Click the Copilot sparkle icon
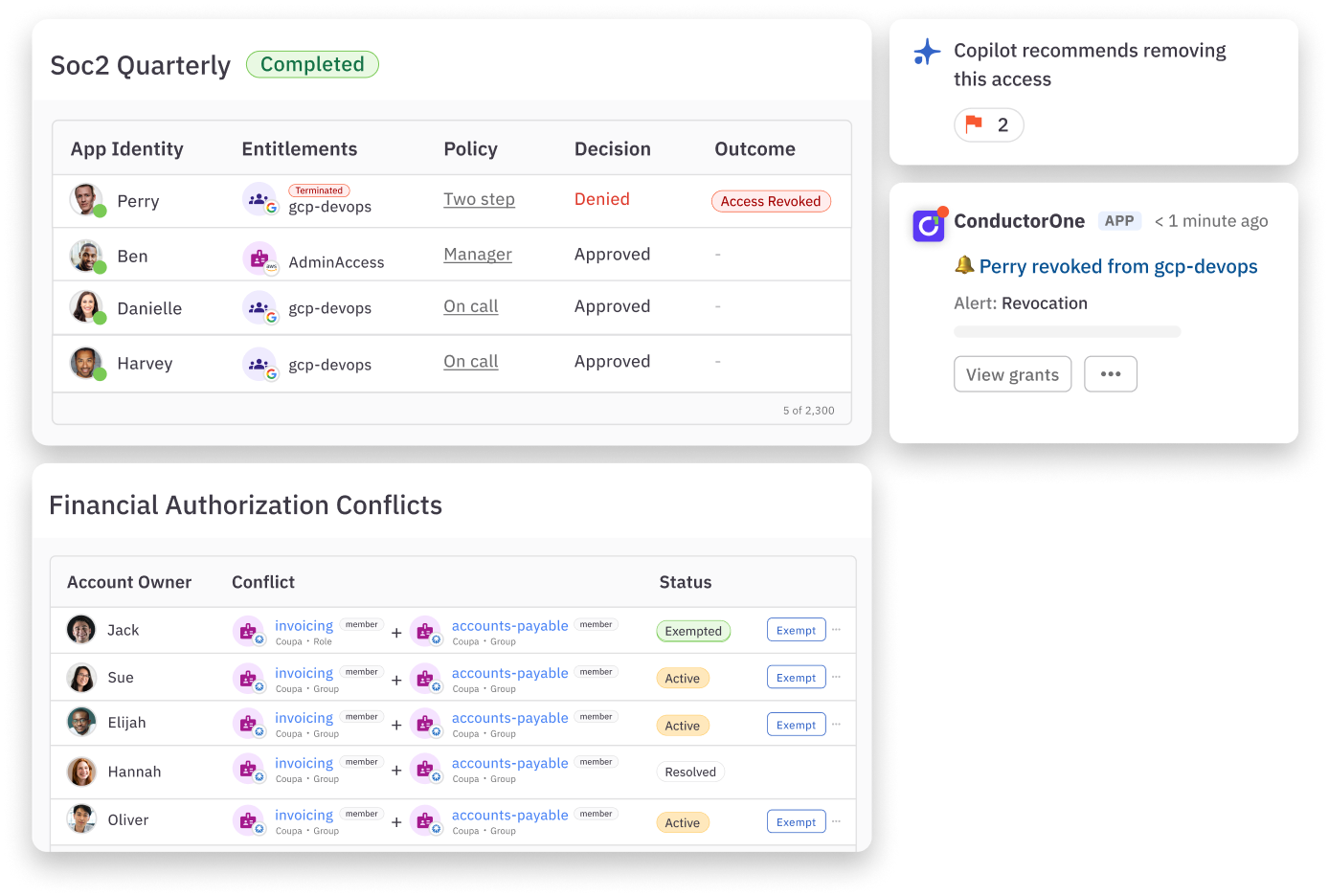This screenshot has width=1329, height=896. (x=926, y=52)
